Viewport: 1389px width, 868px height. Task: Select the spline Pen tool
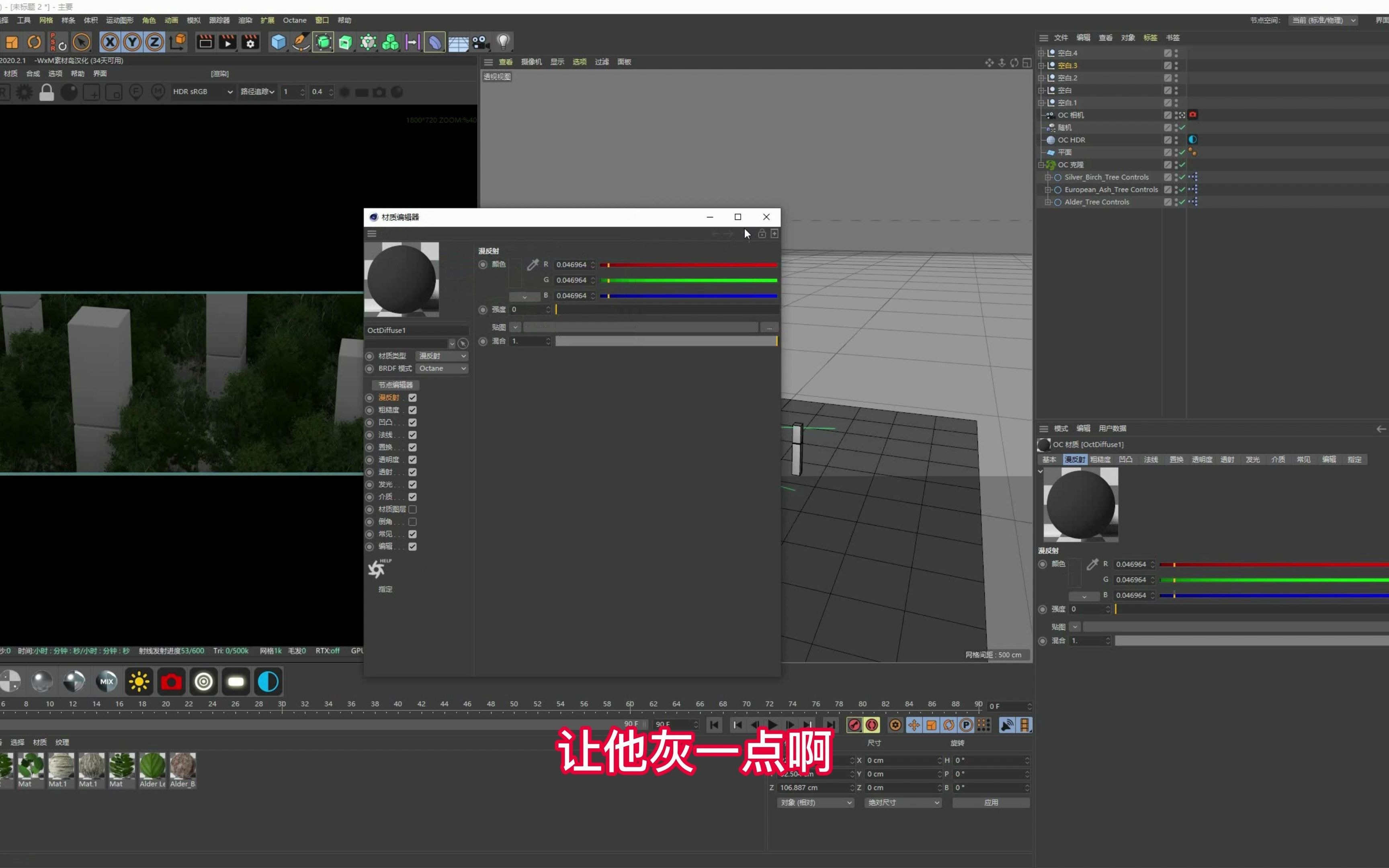tap(301, 42)
